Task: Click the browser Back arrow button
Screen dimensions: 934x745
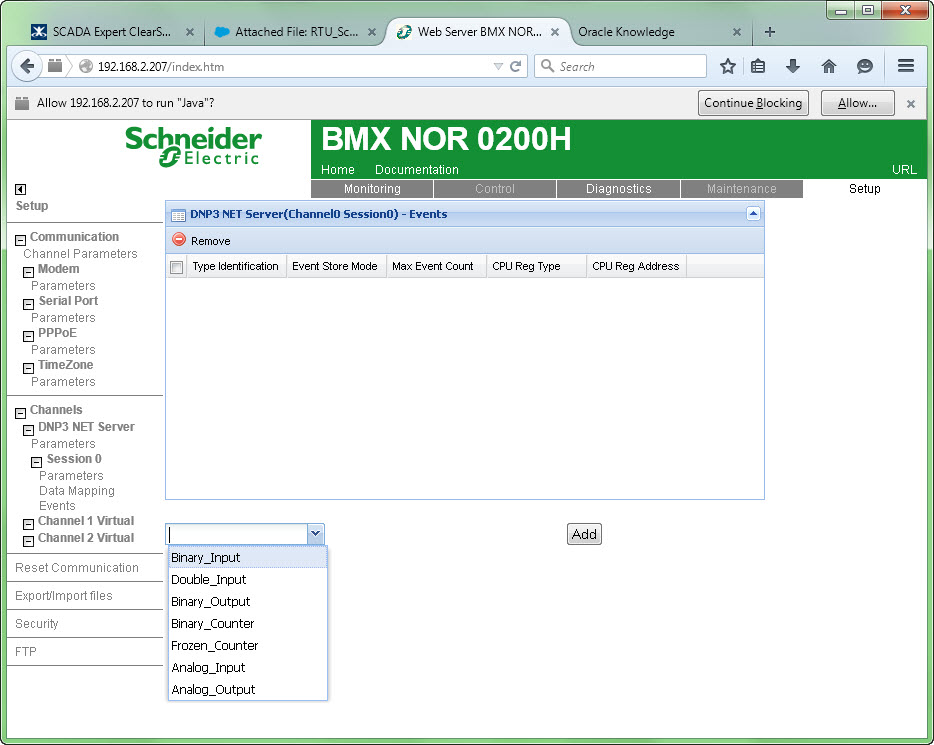Action: 26,66
